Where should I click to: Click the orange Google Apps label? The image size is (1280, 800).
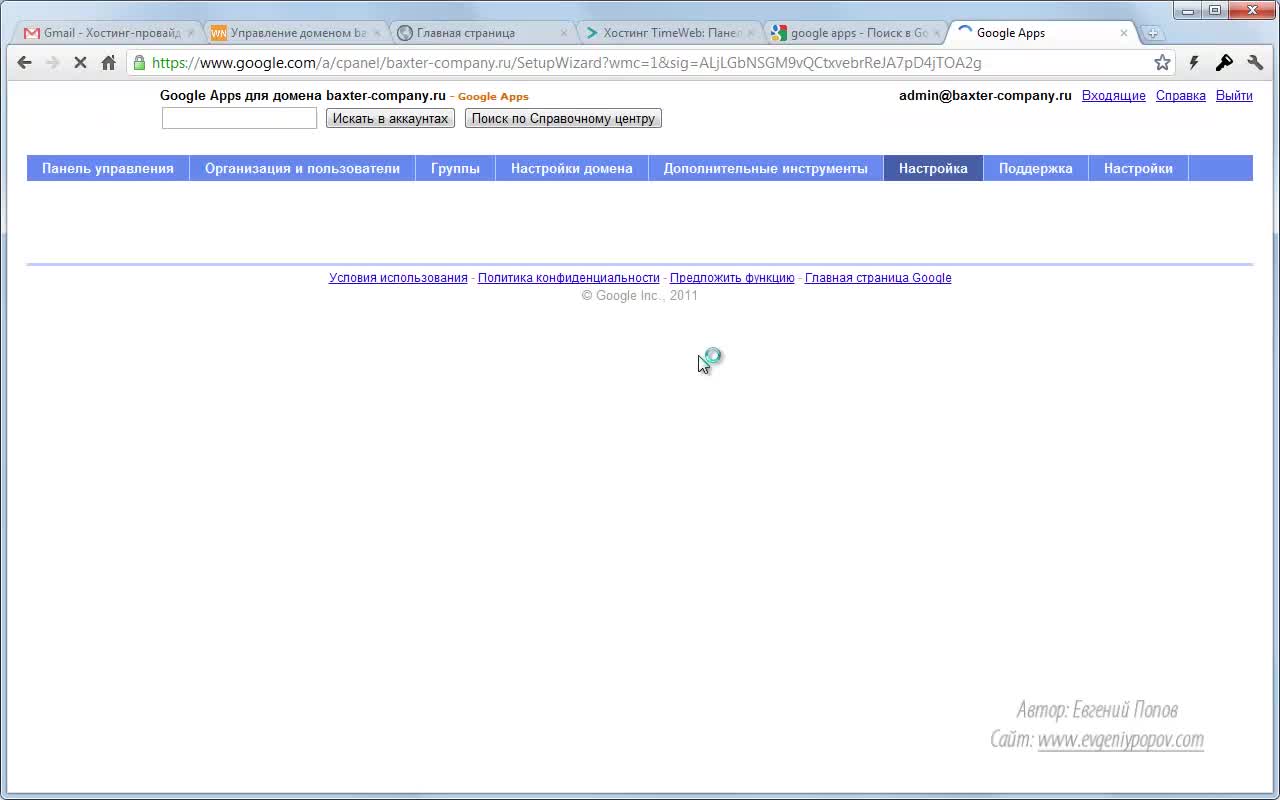point(493,97)
